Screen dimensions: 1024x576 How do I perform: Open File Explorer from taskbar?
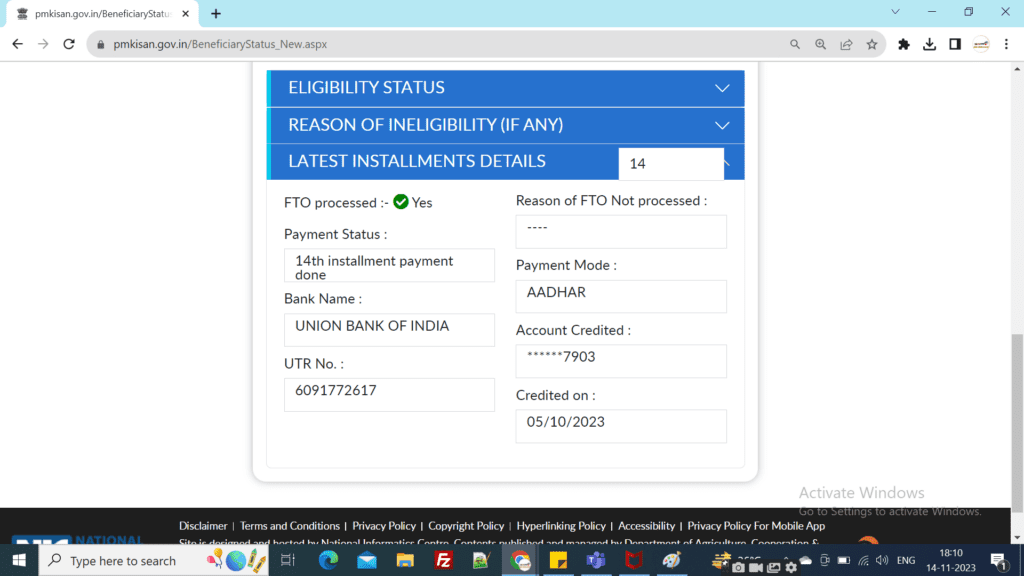[405, 560]
